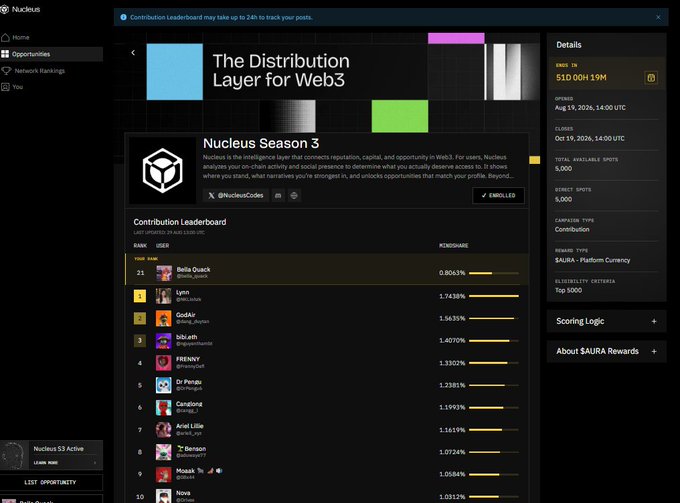The width and height of the screenshot is (680, 503).
Task: Click Benson's avatar
Action: tap(163, 452)
